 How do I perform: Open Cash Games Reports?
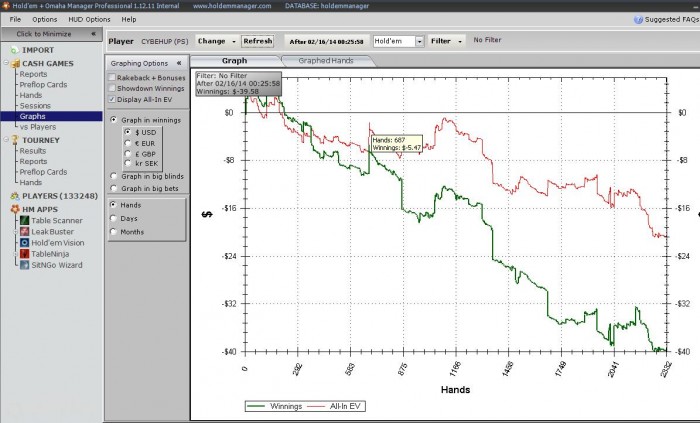33,74
